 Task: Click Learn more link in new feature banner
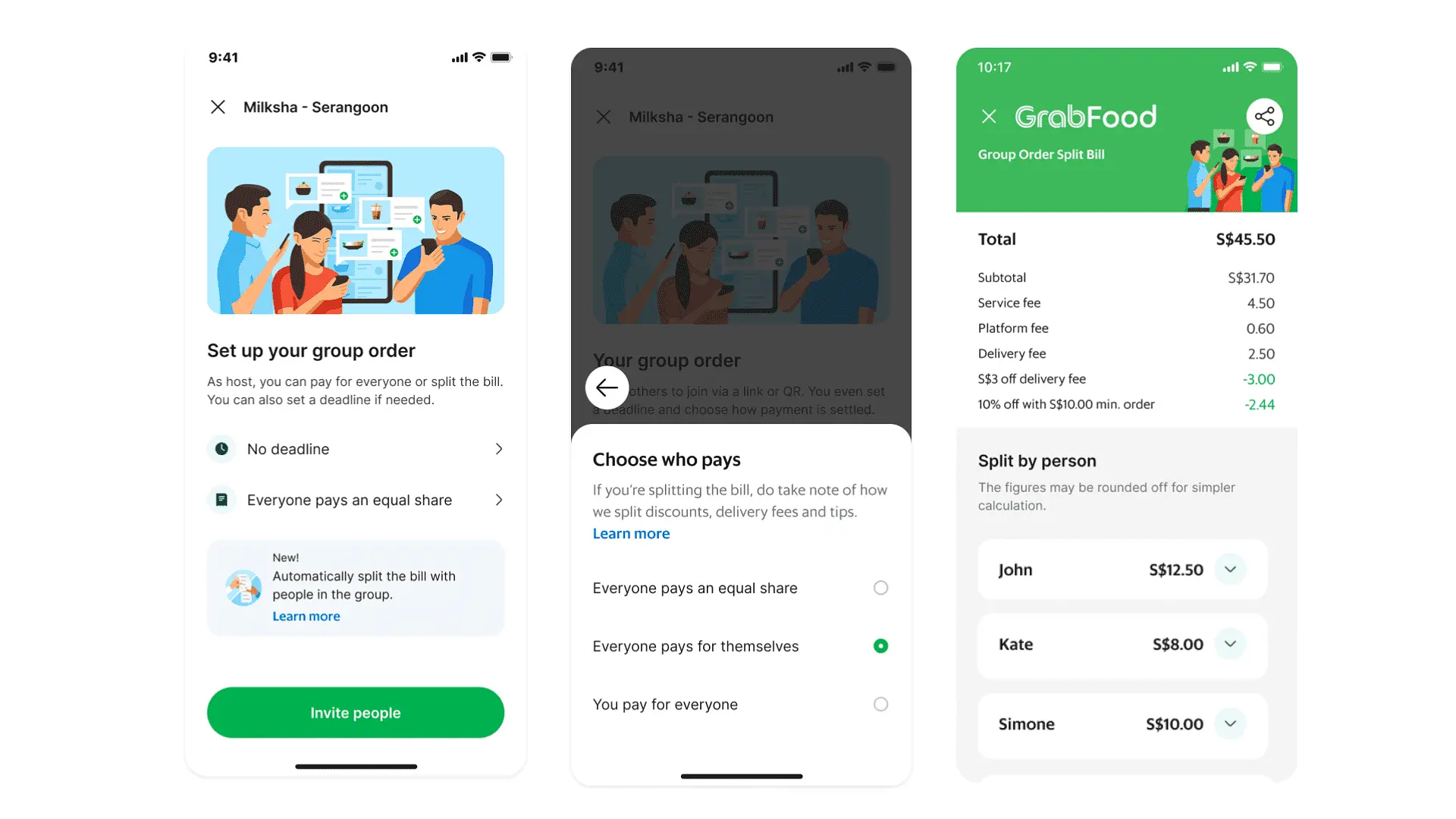coord(305,615)
